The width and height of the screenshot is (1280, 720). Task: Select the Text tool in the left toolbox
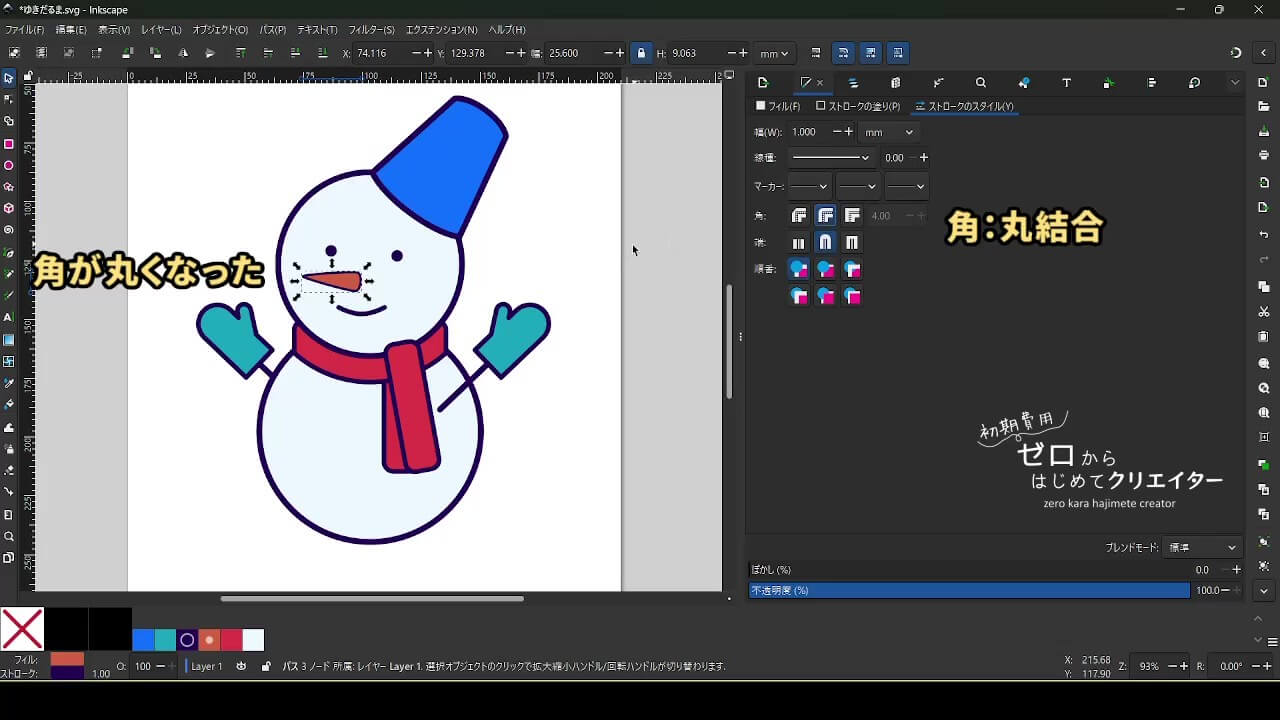(x=9, y=317)
